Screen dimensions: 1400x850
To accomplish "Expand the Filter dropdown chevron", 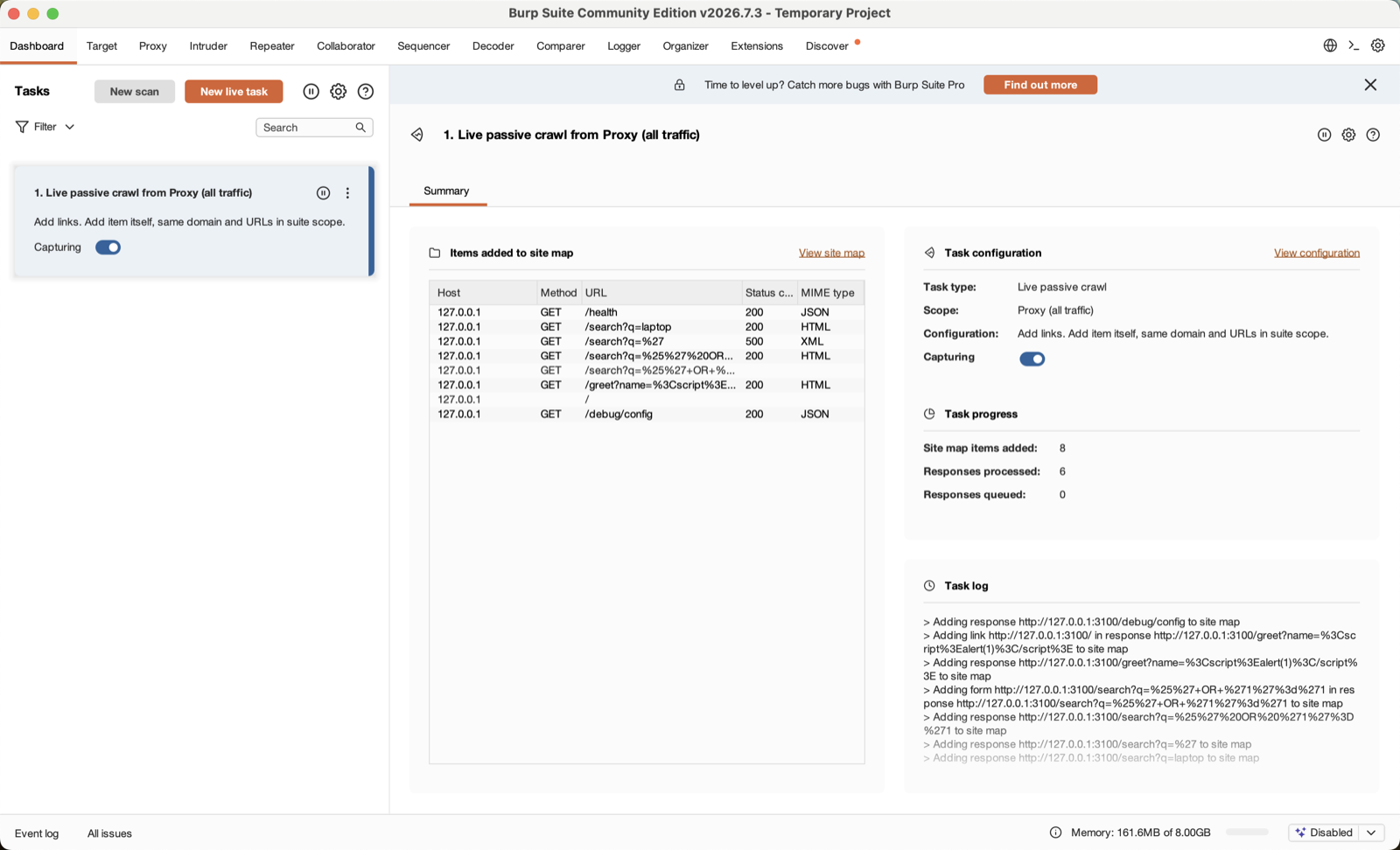I will click(x=70, y=127).
